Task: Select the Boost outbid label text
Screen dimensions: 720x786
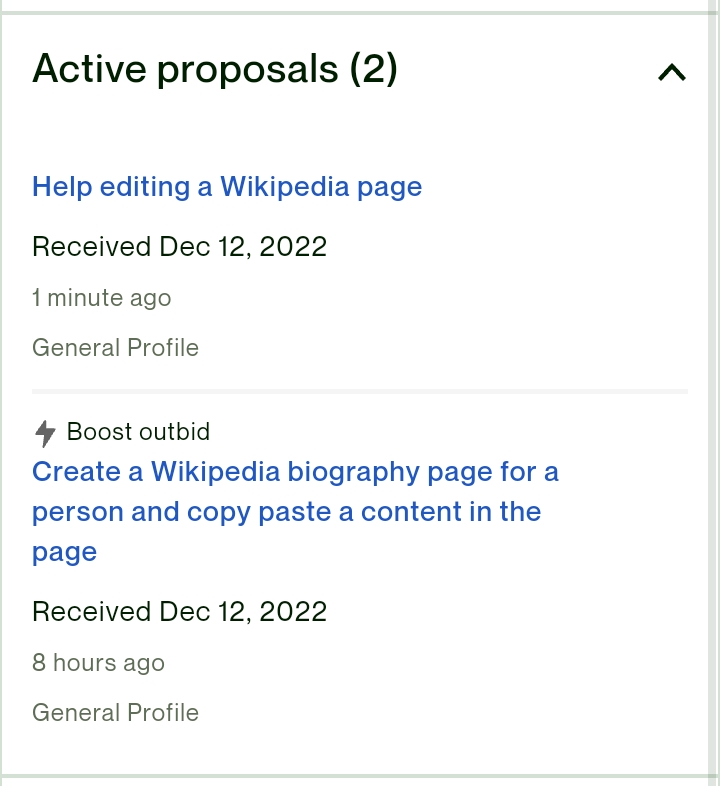Action: (x=138, y=432)
